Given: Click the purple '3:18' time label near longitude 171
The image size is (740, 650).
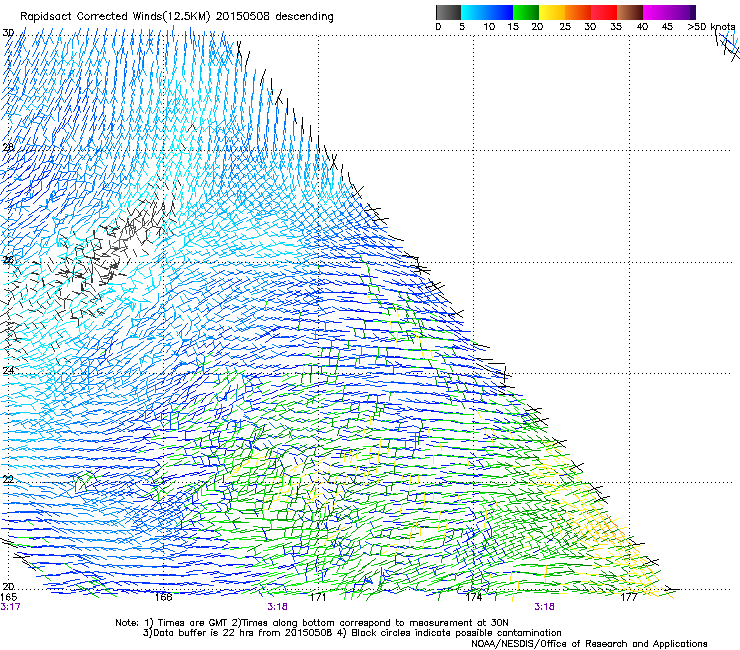Looking at the screenshot, I should click(277, 607).
